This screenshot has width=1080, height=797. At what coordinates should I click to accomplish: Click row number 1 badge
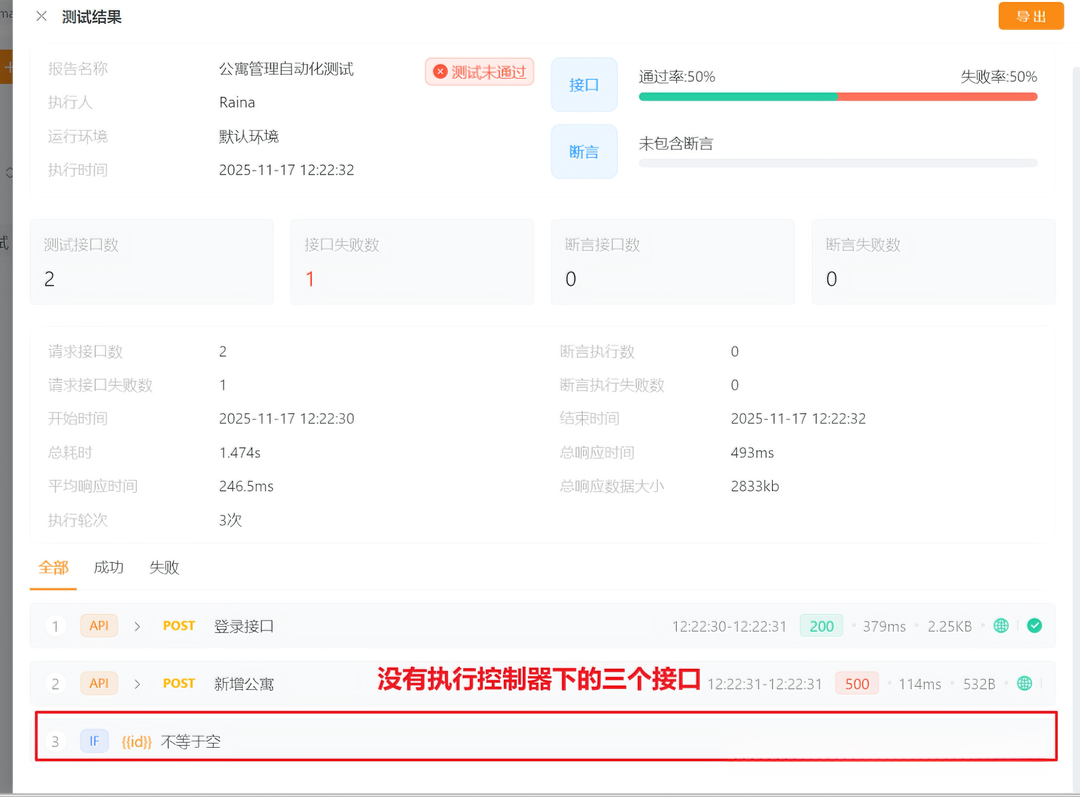55,626
